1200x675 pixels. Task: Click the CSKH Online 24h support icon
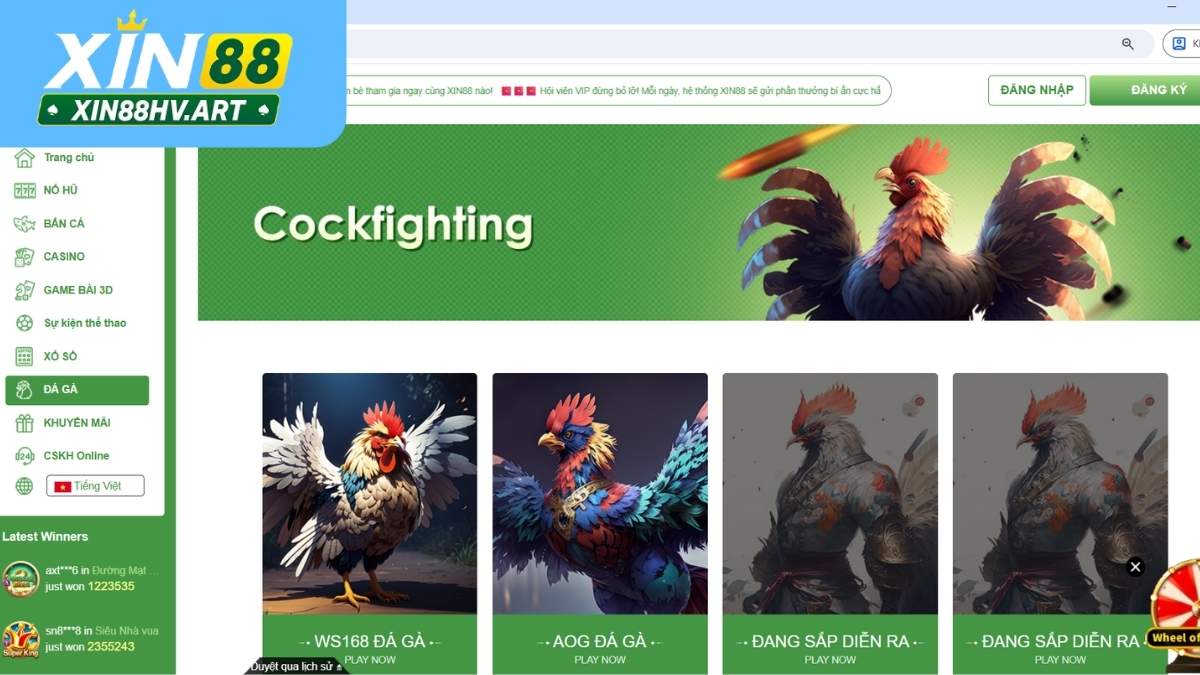(24, 456)
